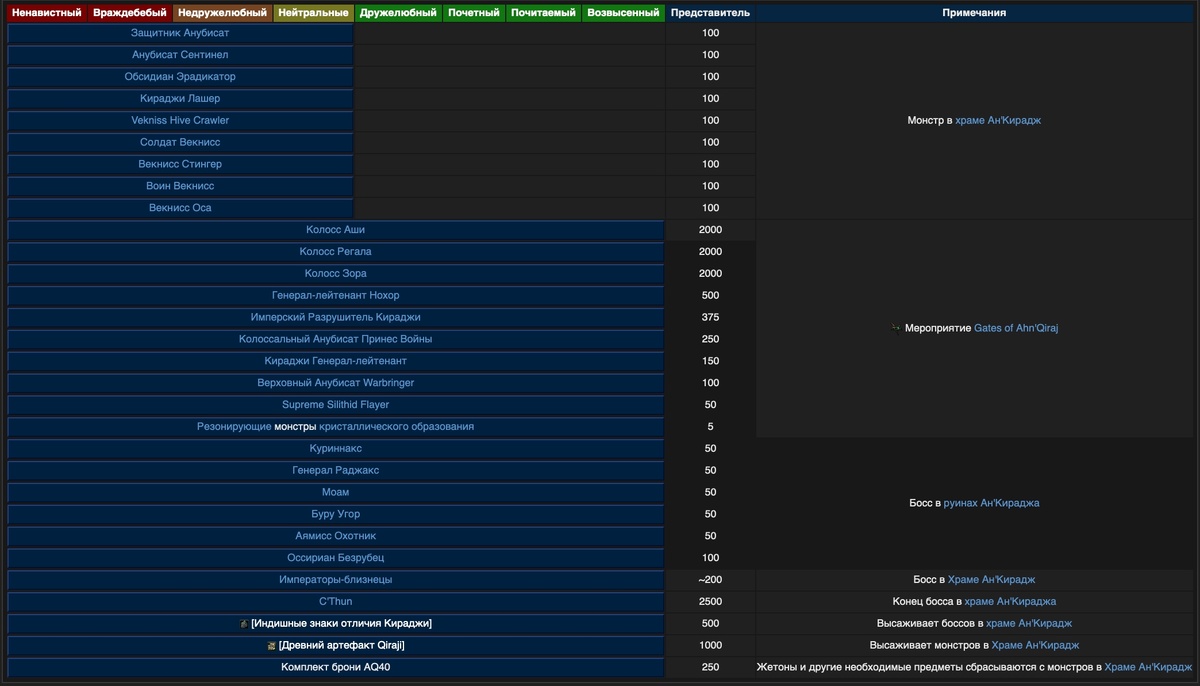Open the Vekniss Hive Crawler link
This screenshot has width=1200, height=686.
tap(180, 121)
